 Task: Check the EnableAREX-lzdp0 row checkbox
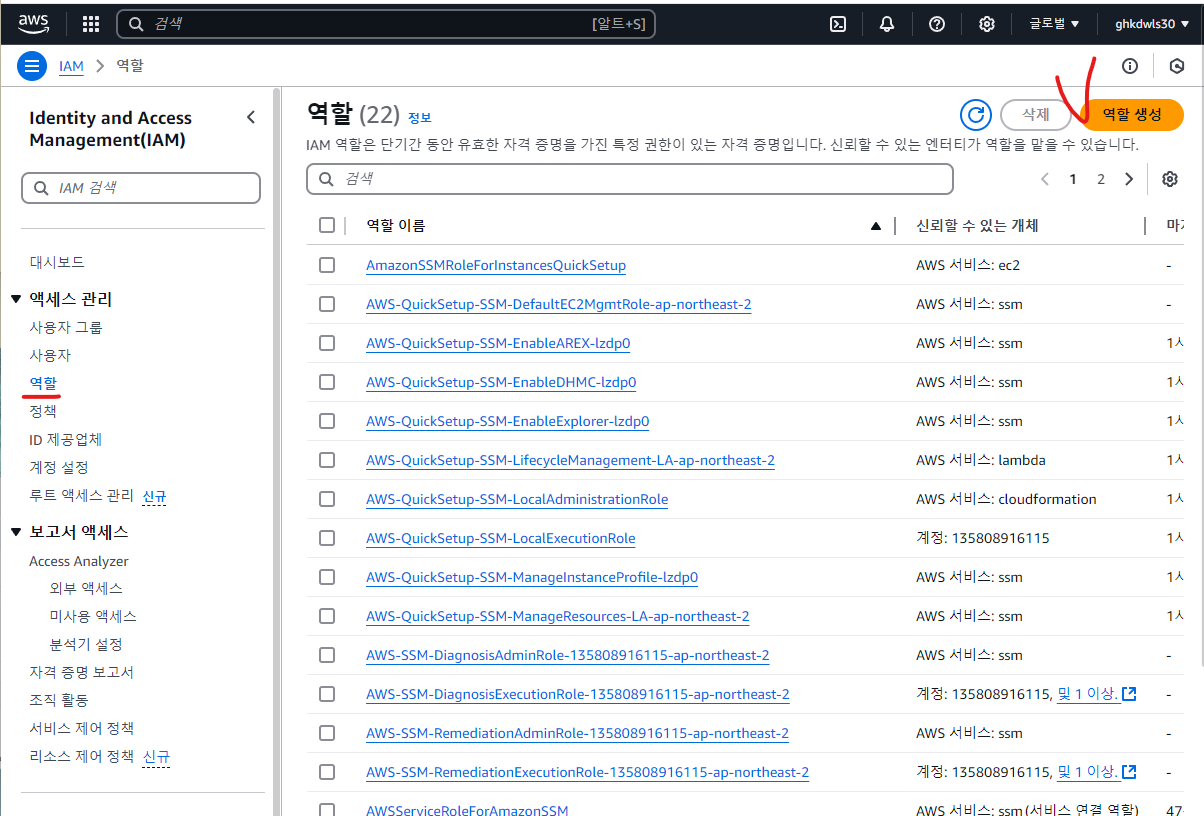(x=327, y=343)
